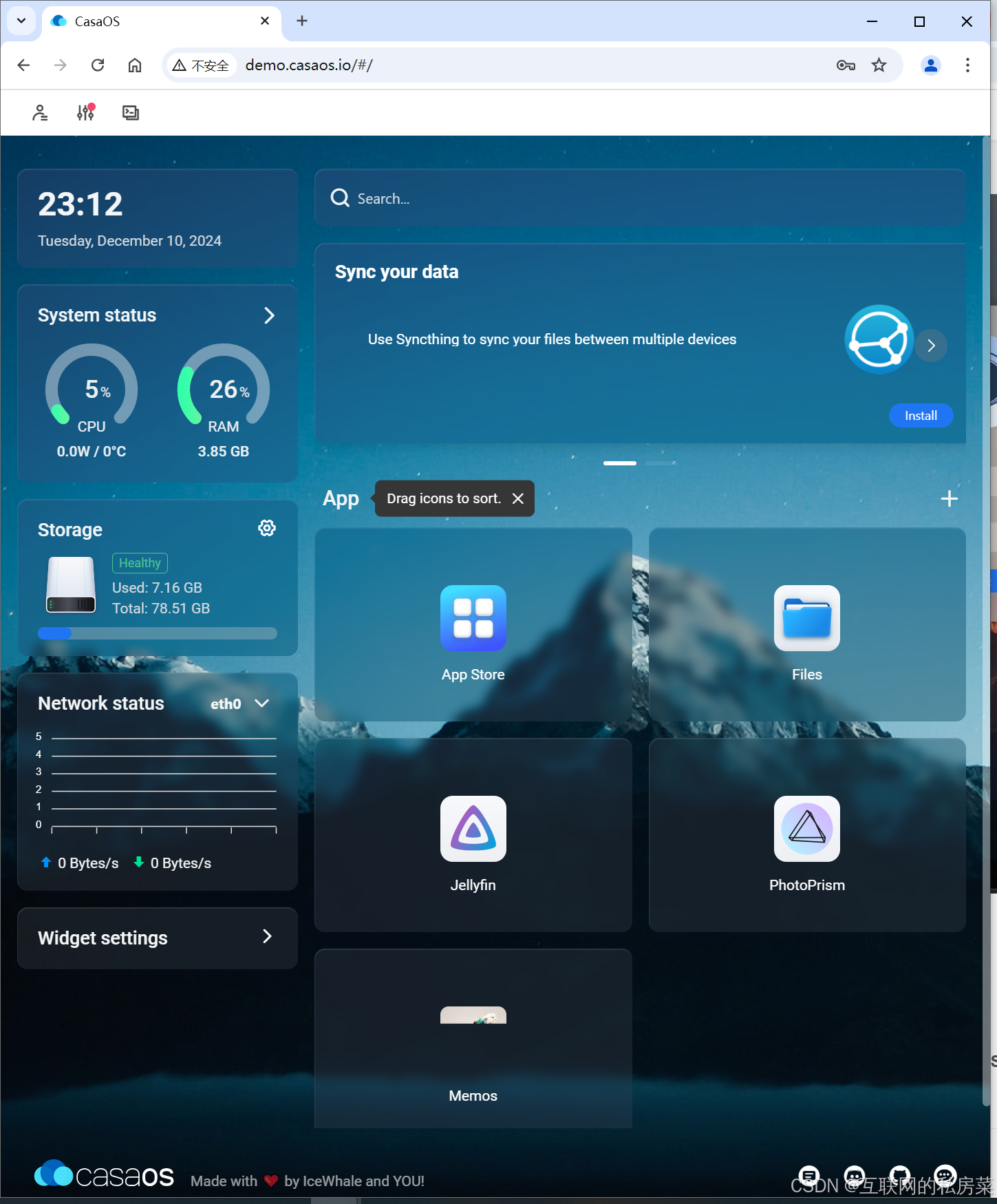
Task: Open the Discord icon in footer
Action: point(855,1176)
